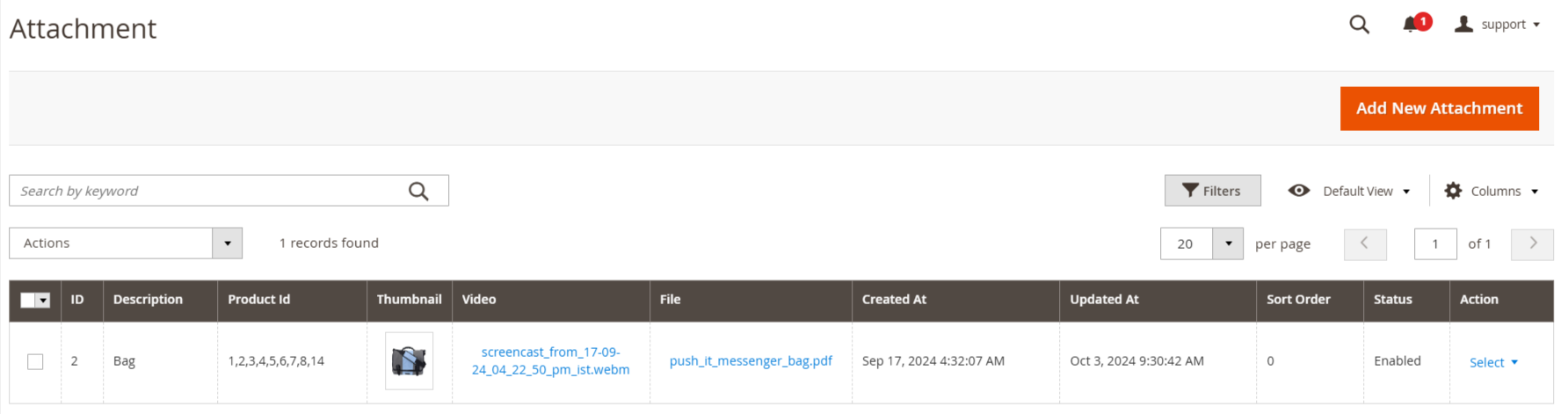Click the Default View eye icon
This screenshot has height=414, width=1568.
(1299, 191)
